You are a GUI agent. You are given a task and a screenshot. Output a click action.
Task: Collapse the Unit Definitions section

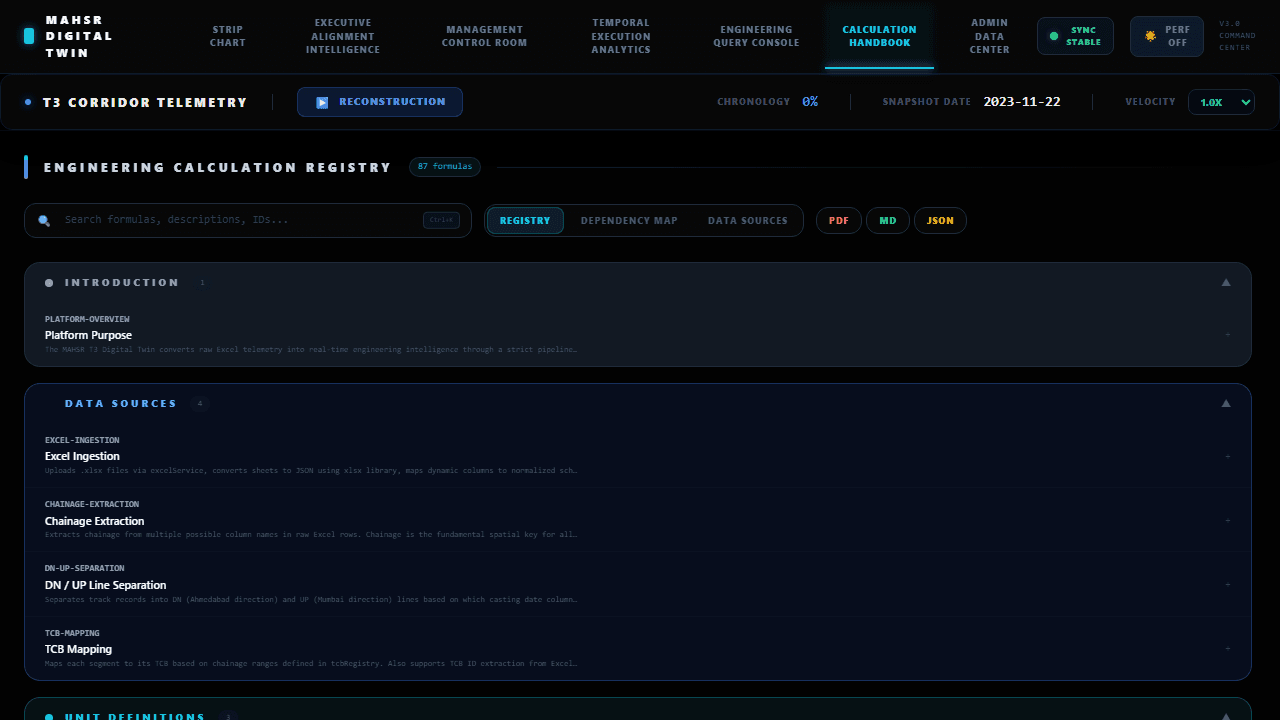click(1226, 716)
